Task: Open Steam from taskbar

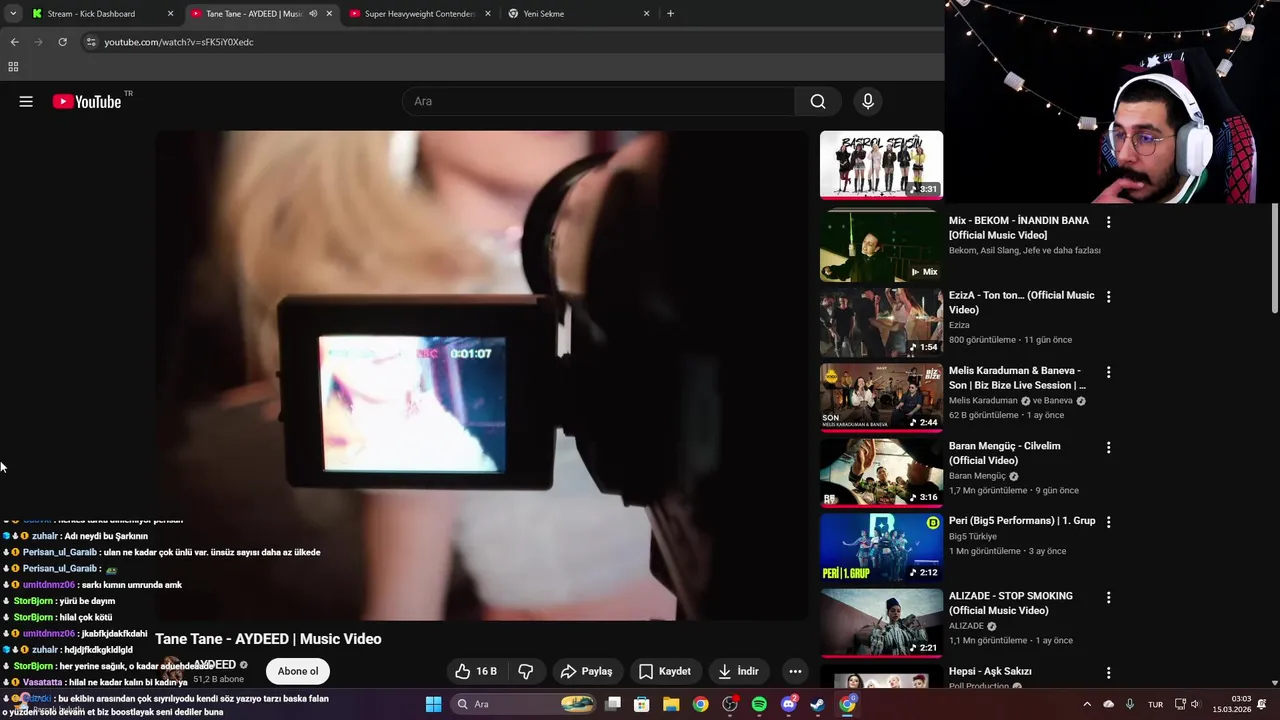Action: [x=817, y=704]
